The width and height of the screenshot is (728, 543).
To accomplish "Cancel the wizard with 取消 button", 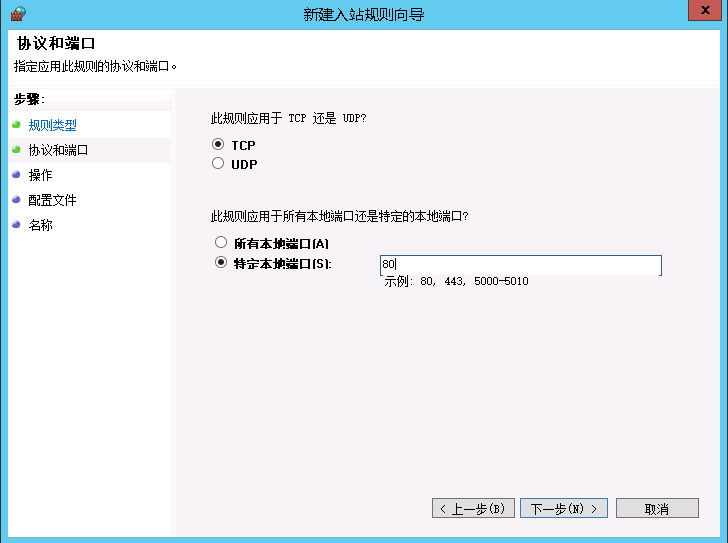I will [x=657, y=509].
